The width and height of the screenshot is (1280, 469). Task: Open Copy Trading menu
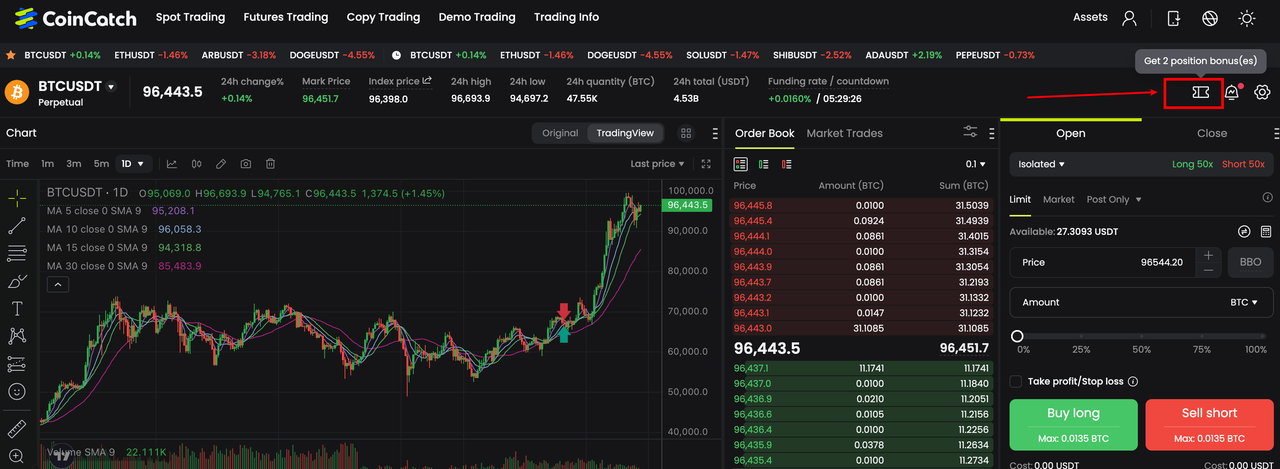383,17
